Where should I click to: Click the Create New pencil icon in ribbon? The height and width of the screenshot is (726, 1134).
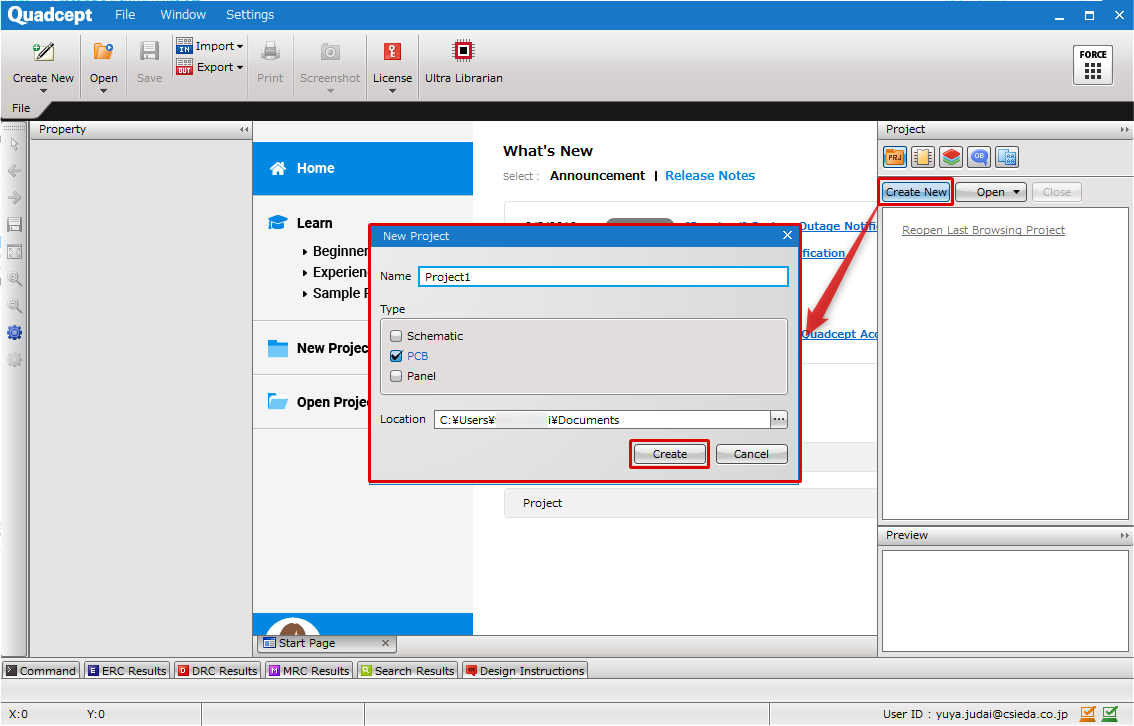click(43, 51)
